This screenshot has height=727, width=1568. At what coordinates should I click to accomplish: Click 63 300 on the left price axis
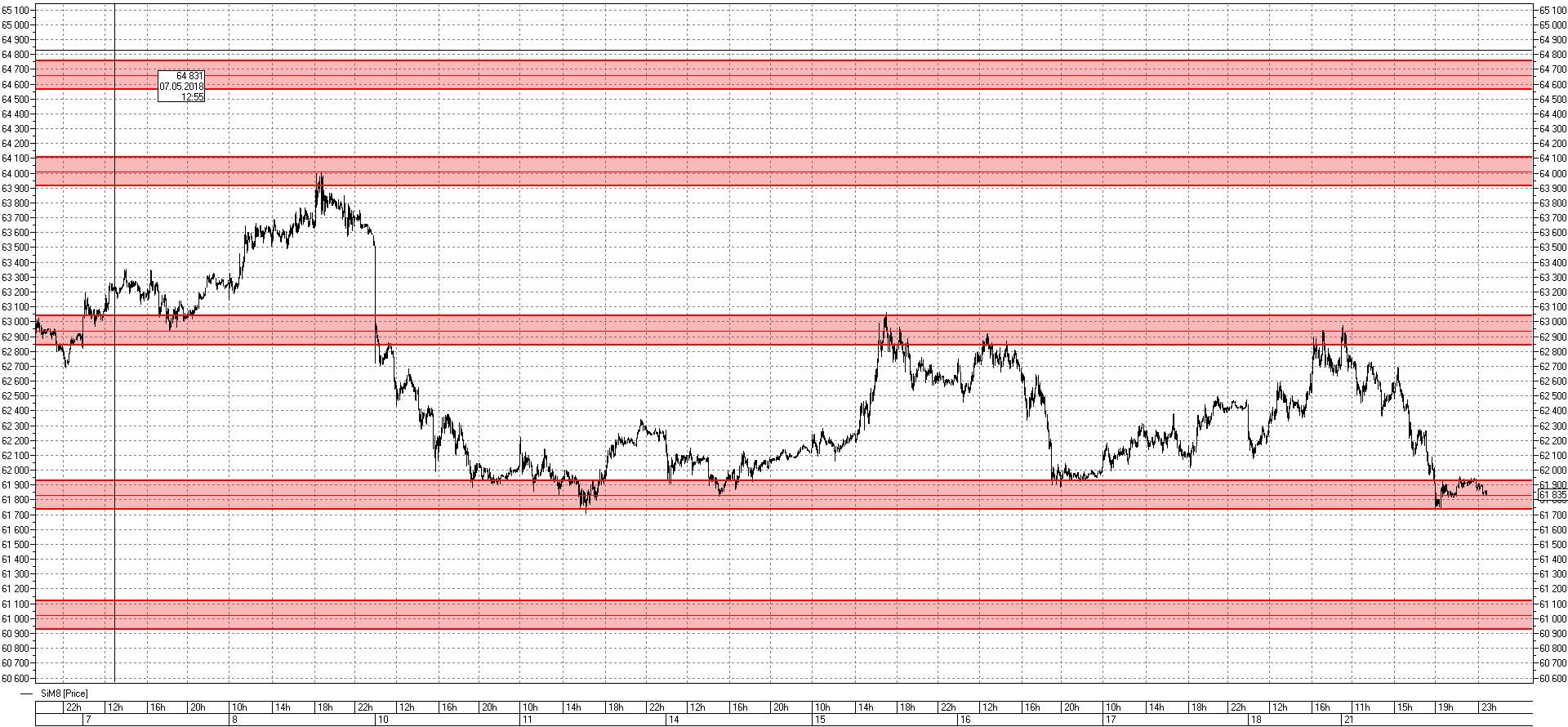[x=16, y=277]
